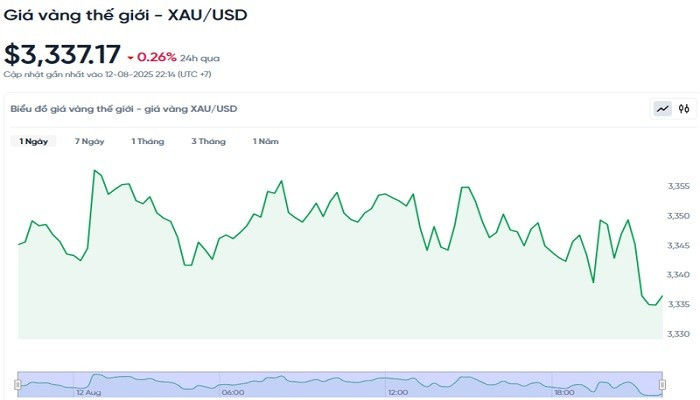700x400 pixels.
Task: Switch to the candlestick chart view
Action: pos(684,109)
